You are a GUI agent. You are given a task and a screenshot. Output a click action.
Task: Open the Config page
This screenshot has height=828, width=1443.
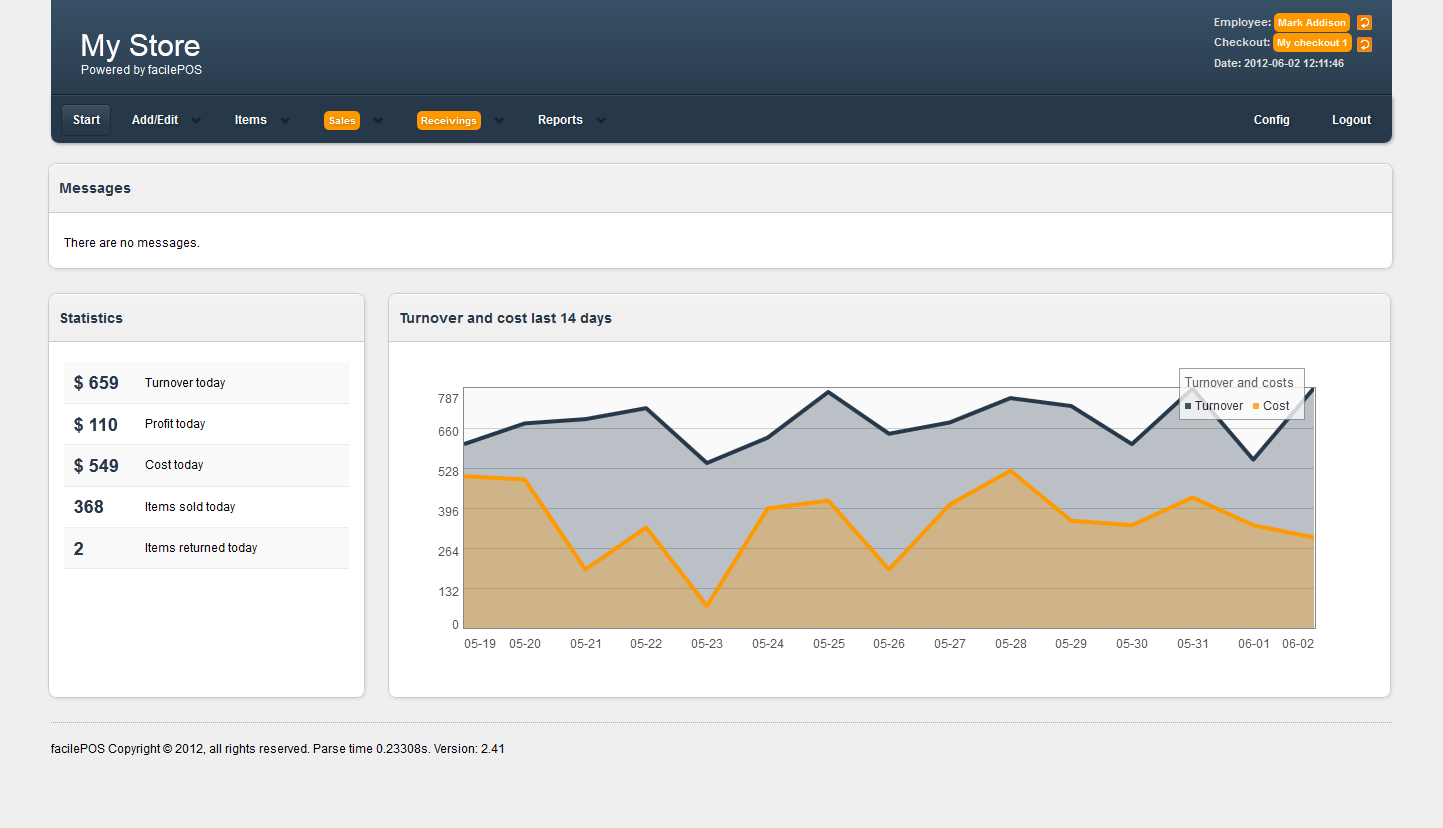coord(1271,120)
